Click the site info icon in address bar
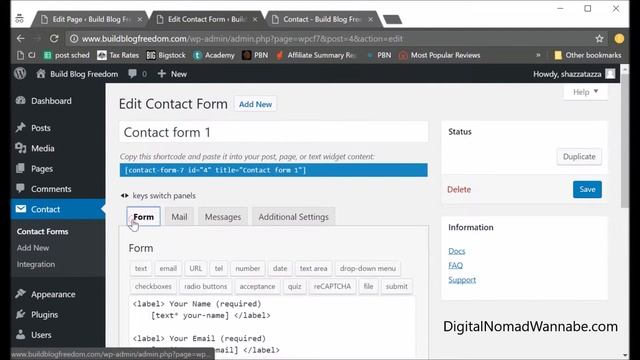The image size is (640, 360). (74, 39)
